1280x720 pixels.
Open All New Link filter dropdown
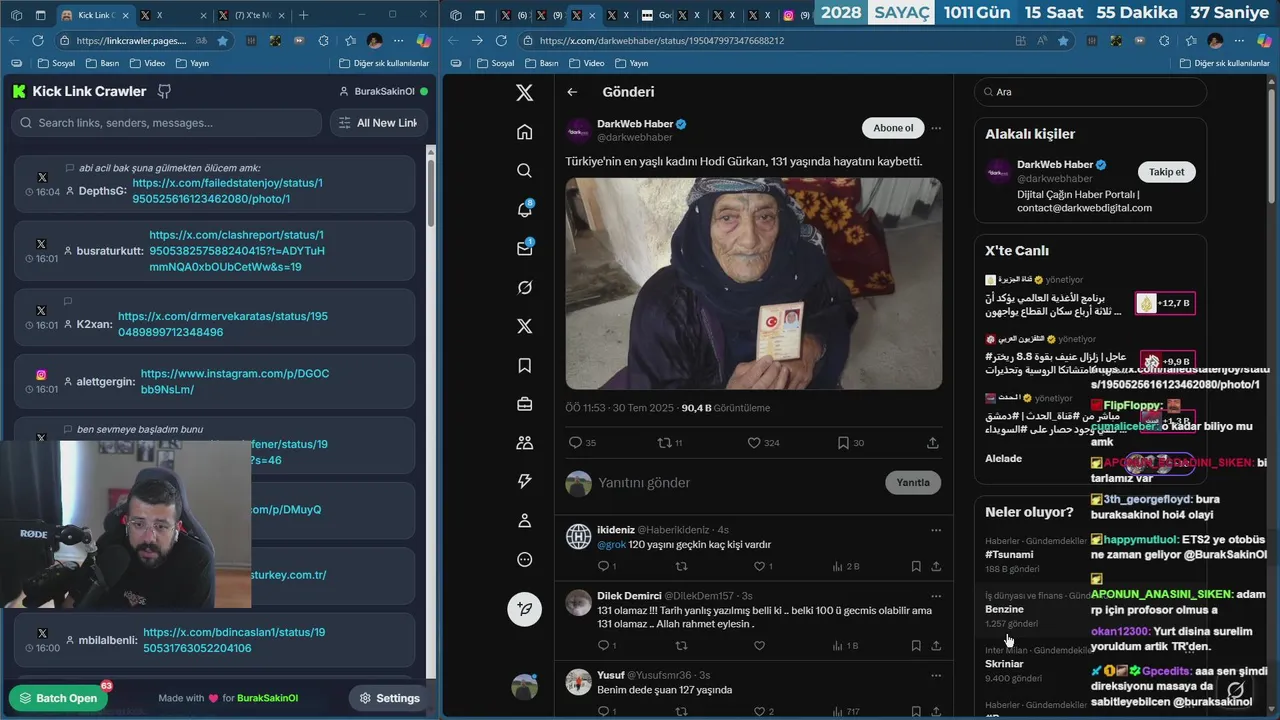click(379, 123)
